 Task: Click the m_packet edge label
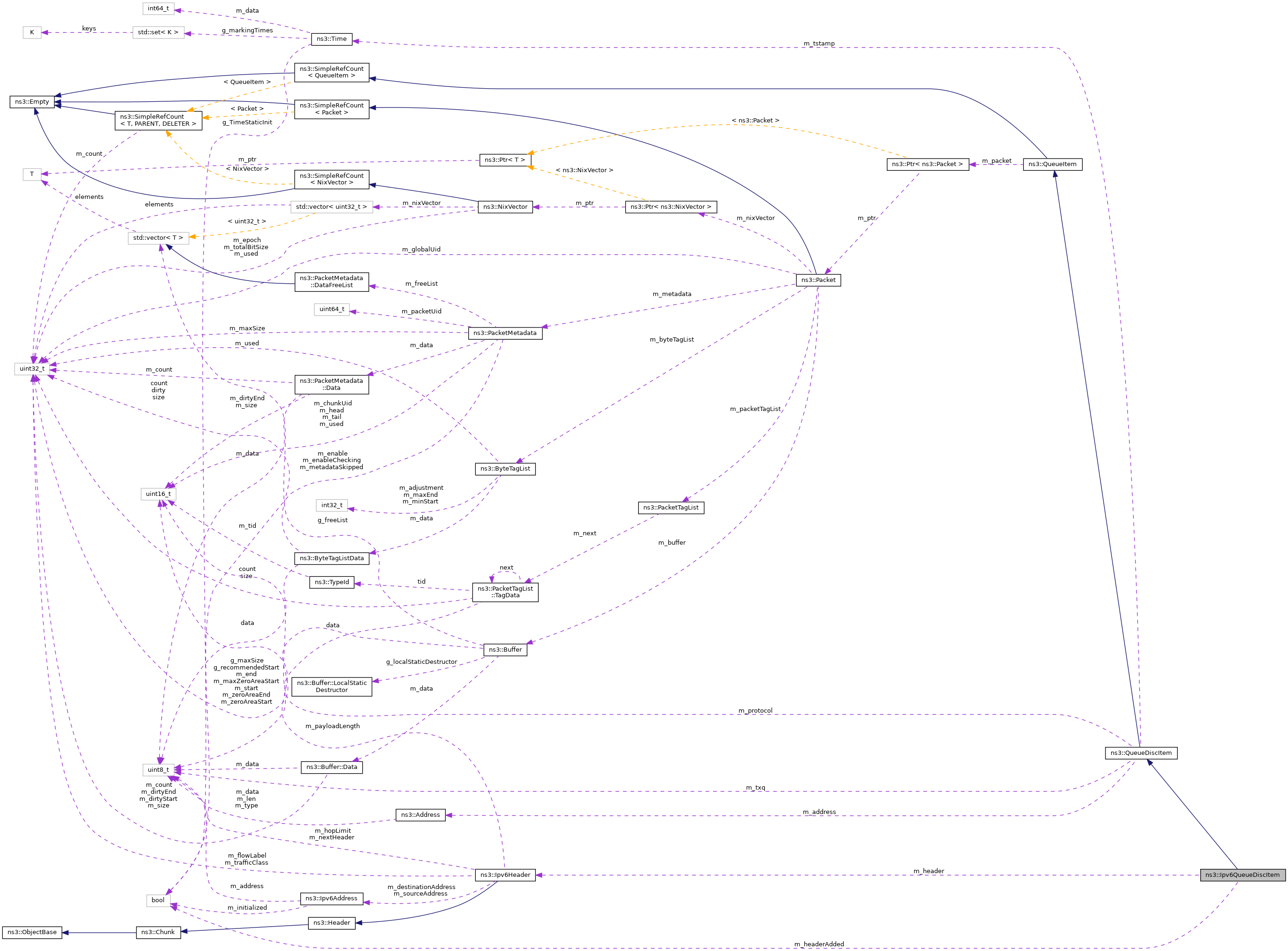tap(996, 161)
